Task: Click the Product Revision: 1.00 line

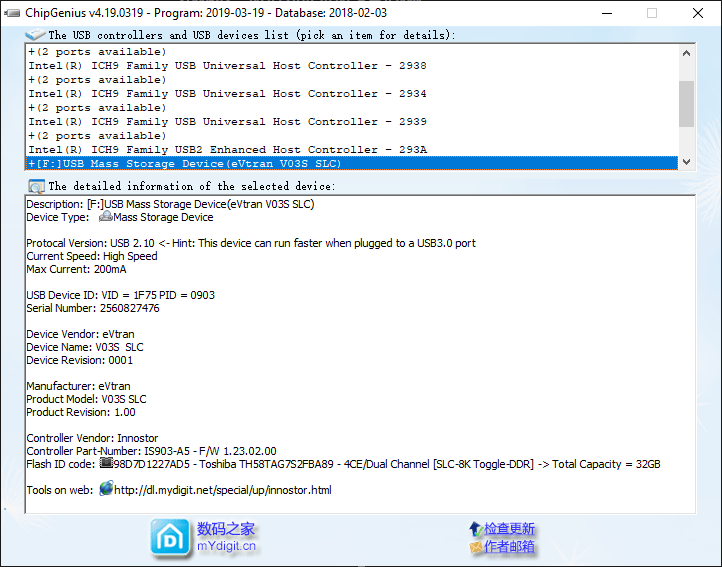Action: (x=81, y=412)
